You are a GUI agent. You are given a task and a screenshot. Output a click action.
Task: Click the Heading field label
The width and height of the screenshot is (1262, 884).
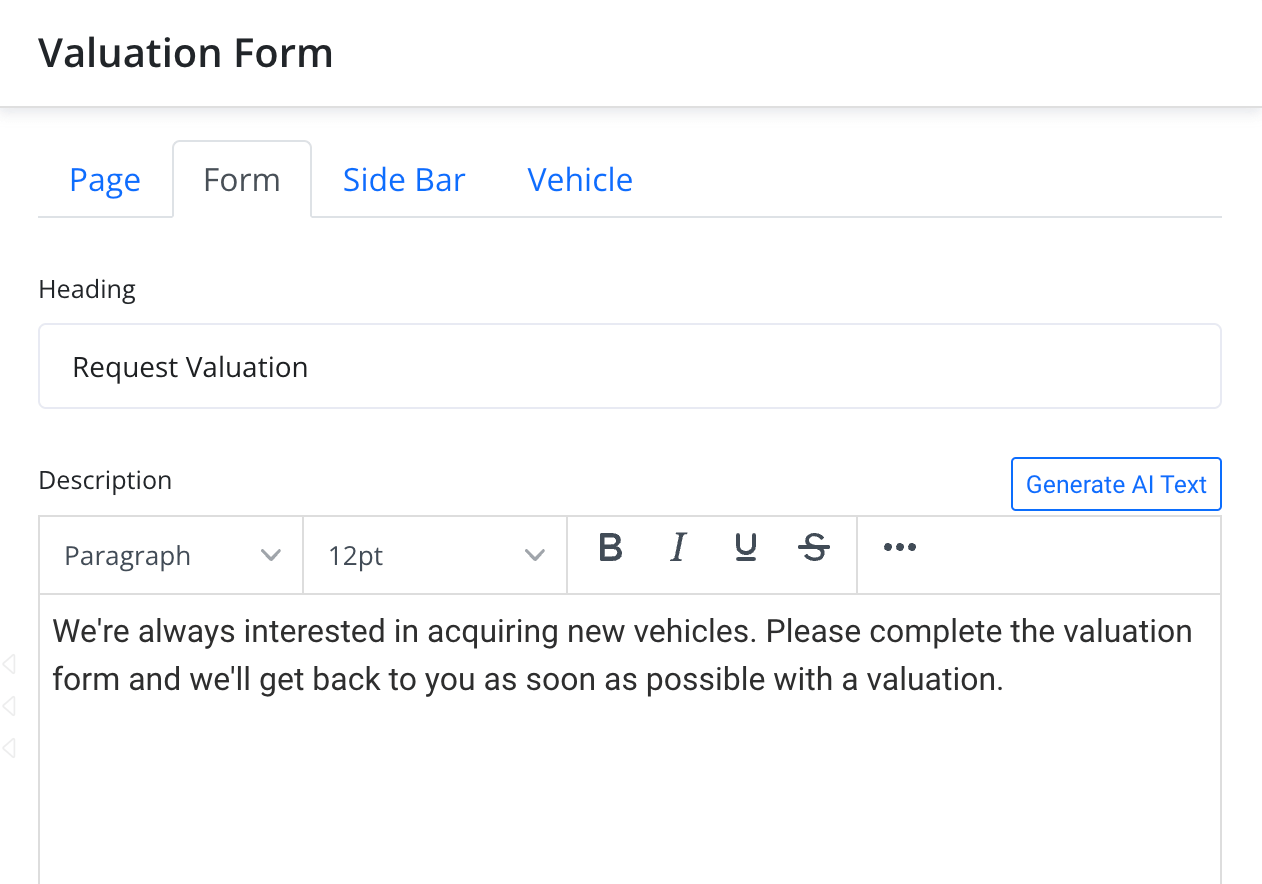(87, 290)
